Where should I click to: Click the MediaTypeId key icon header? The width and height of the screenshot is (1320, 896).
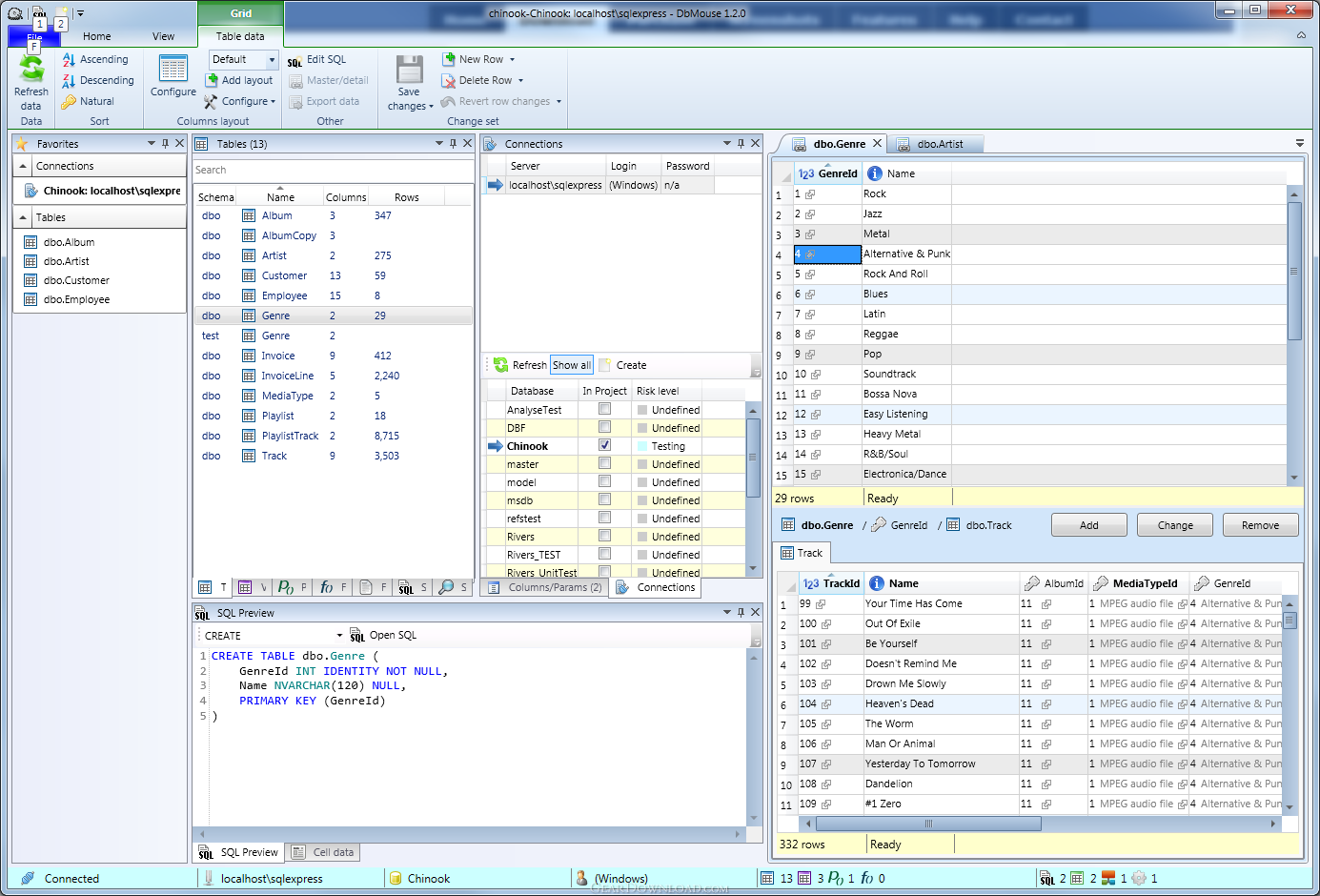click(1101, 583)
